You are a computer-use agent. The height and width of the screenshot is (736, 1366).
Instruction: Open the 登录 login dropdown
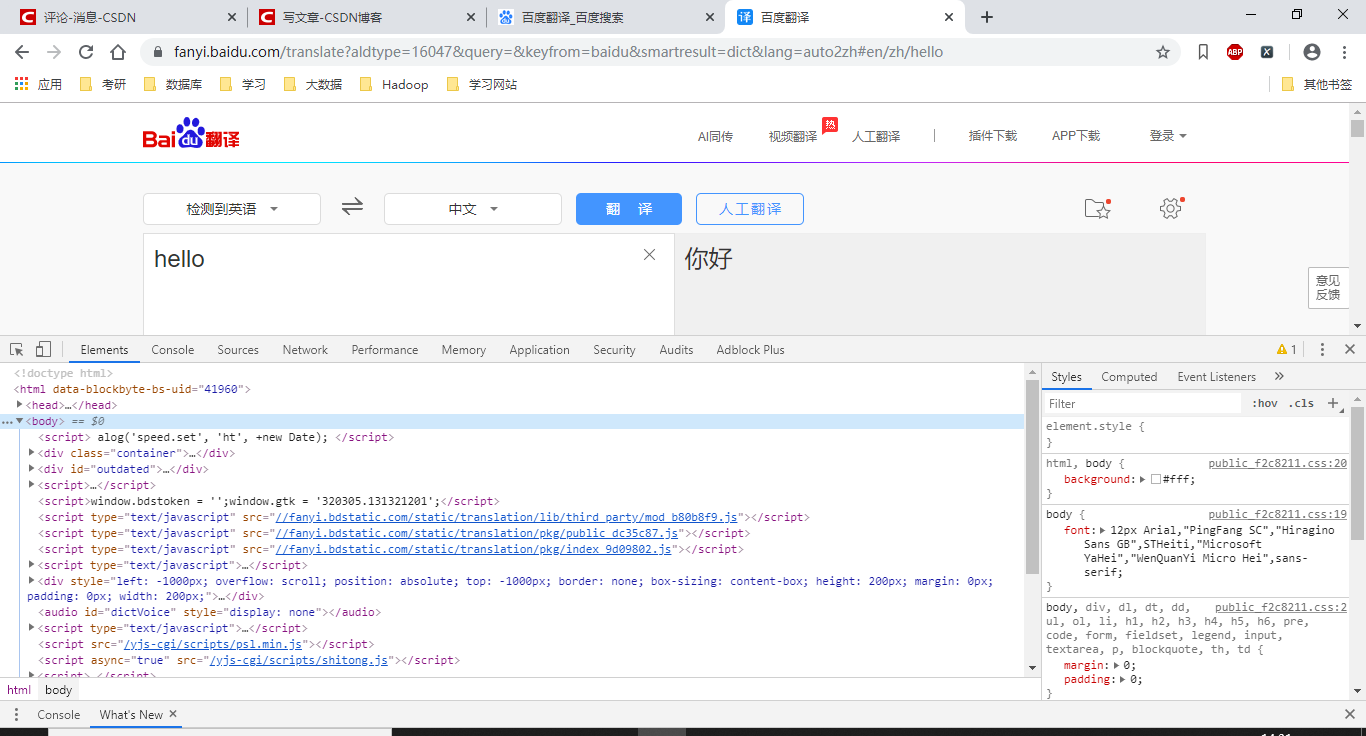click(x=1168, y=136)
